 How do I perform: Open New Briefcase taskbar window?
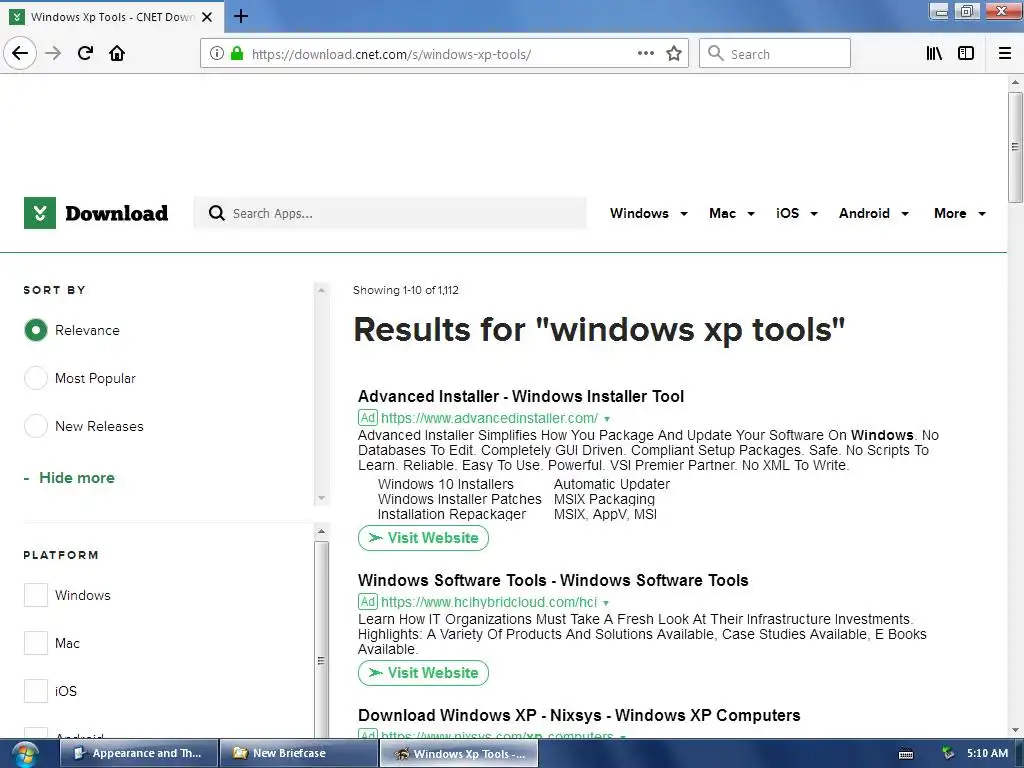pyautogui.click(x=298, y=754)
